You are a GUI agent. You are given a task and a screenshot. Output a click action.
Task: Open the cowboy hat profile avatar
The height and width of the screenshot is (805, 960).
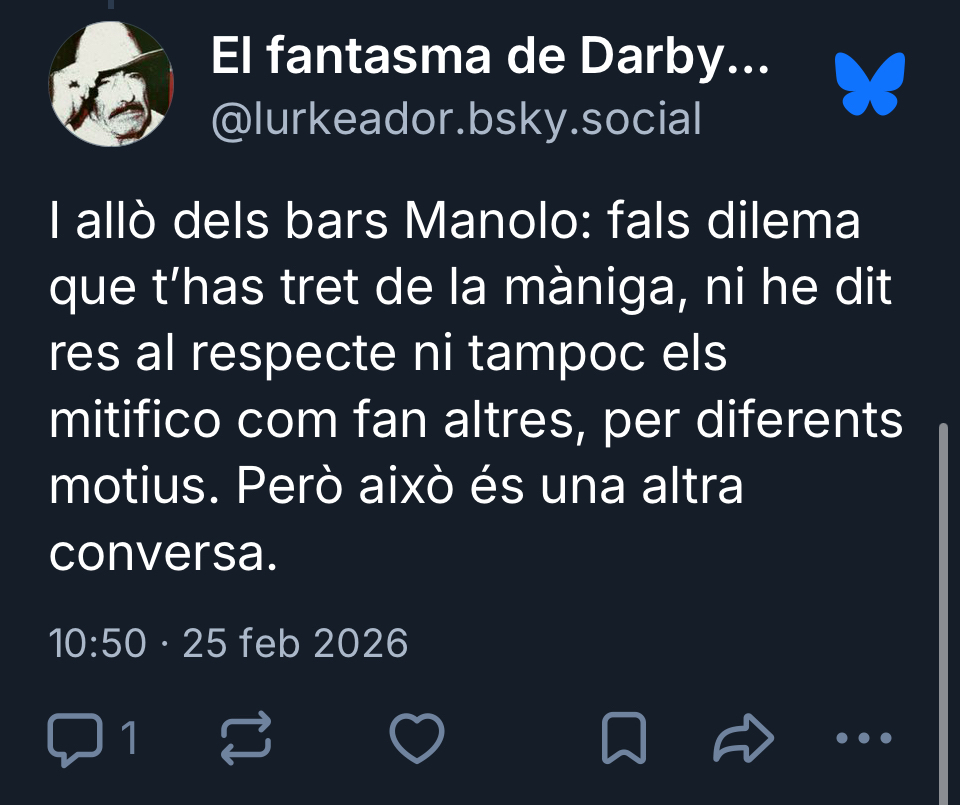111,84
